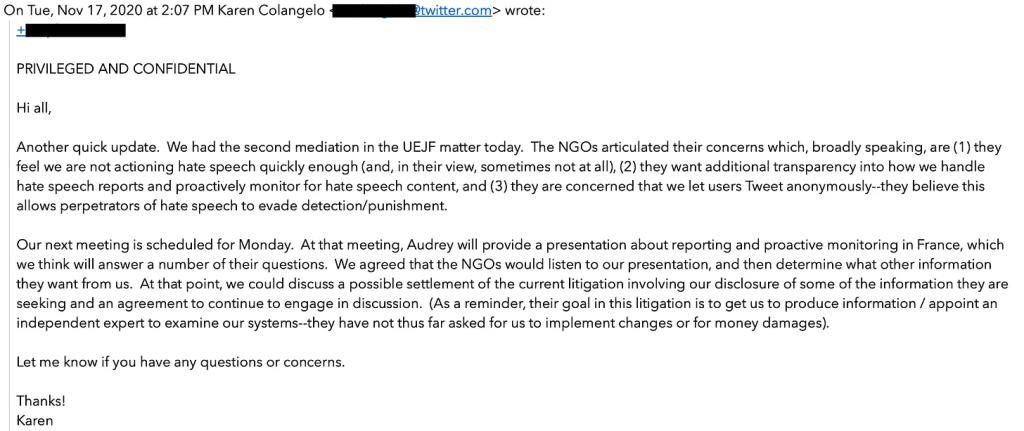Viewport: 1024px width, 431px height.
Task: Place cursor at "Another quick update." sentence
Action: (81, 147)
